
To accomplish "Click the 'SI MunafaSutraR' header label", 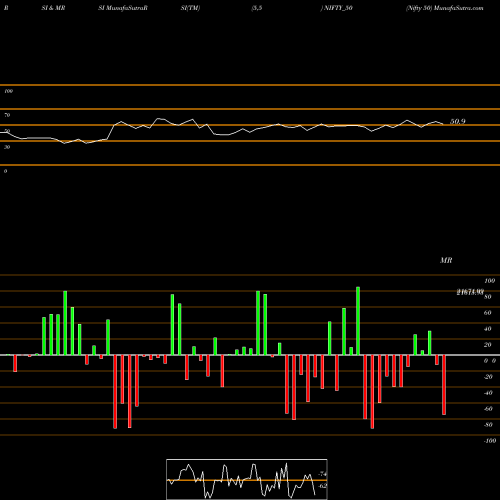I will tap(123, 8).
